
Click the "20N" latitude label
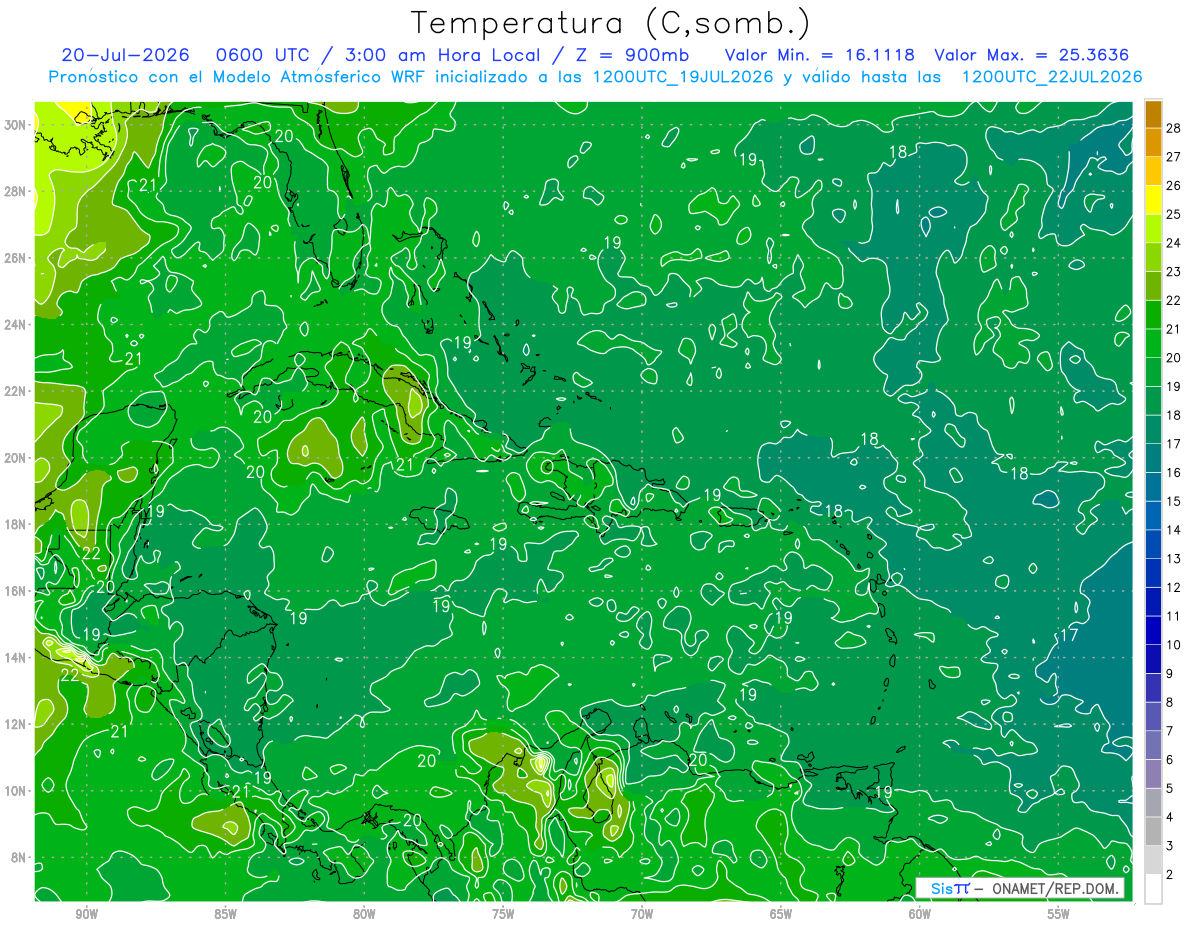click(15, 457)
